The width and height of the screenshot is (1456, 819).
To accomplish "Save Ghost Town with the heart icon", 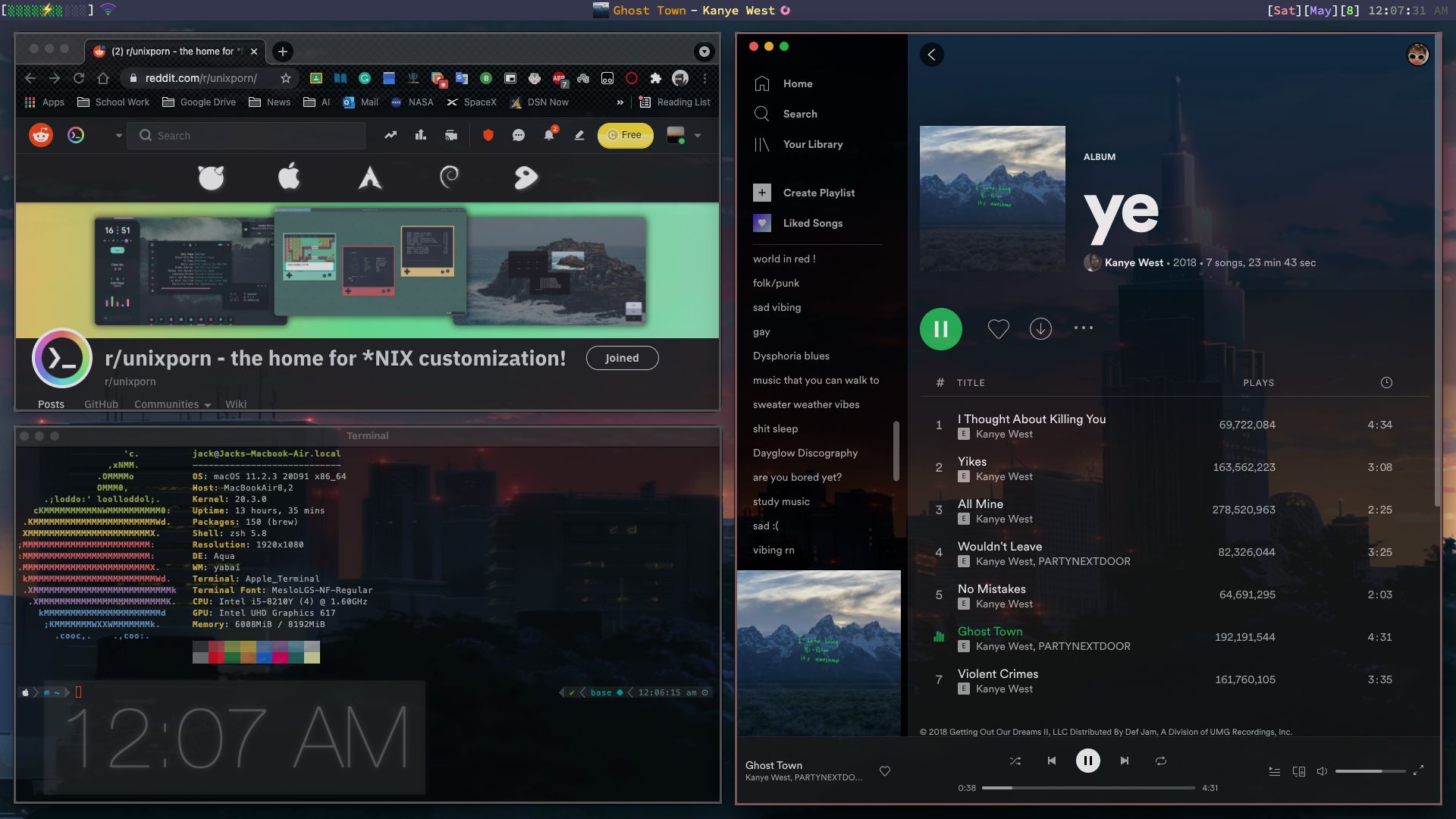I will [885, 770].
